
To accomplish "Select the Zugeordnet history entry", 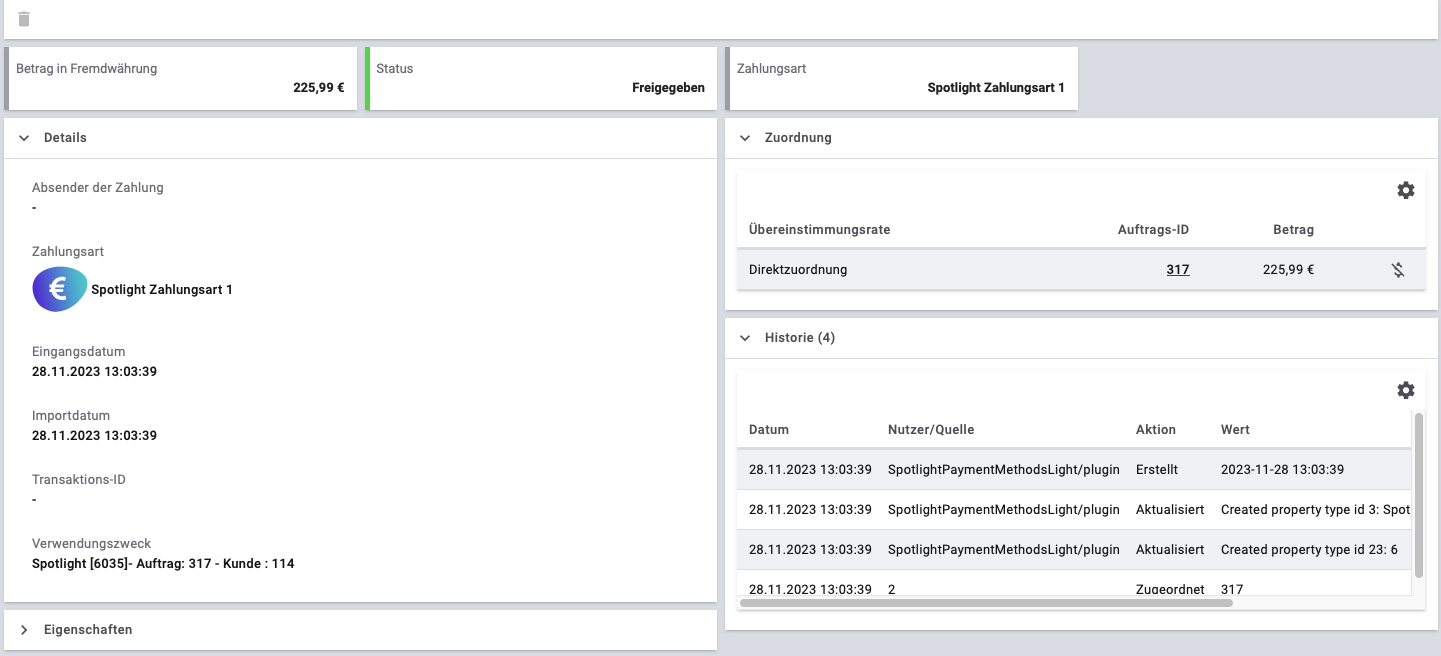I will tap(1169, 589).
